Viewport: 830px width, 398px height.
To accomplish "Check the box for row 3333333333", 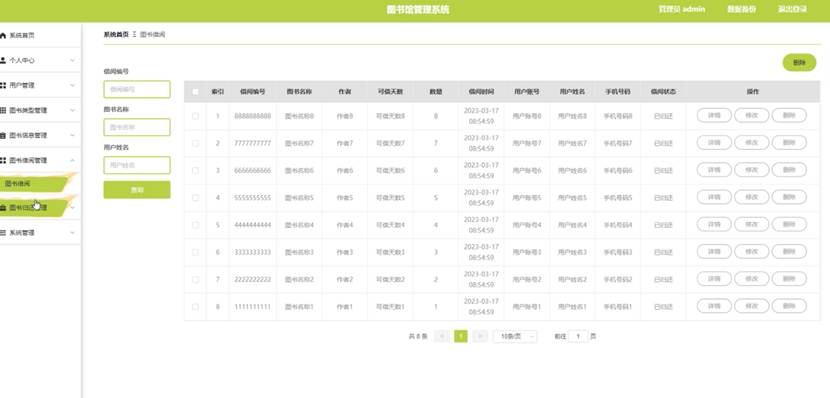I will (x=195, y=252).
